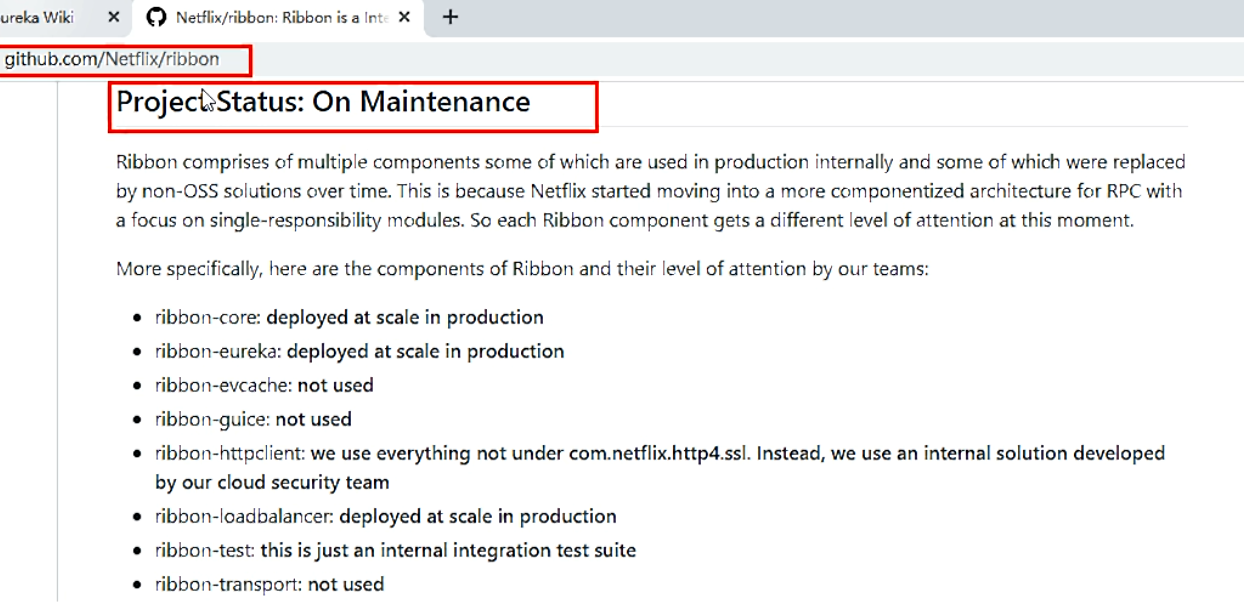Click the ribbon-httpclient label
This screenshot has height=606, width=1244.
[228, 453]
